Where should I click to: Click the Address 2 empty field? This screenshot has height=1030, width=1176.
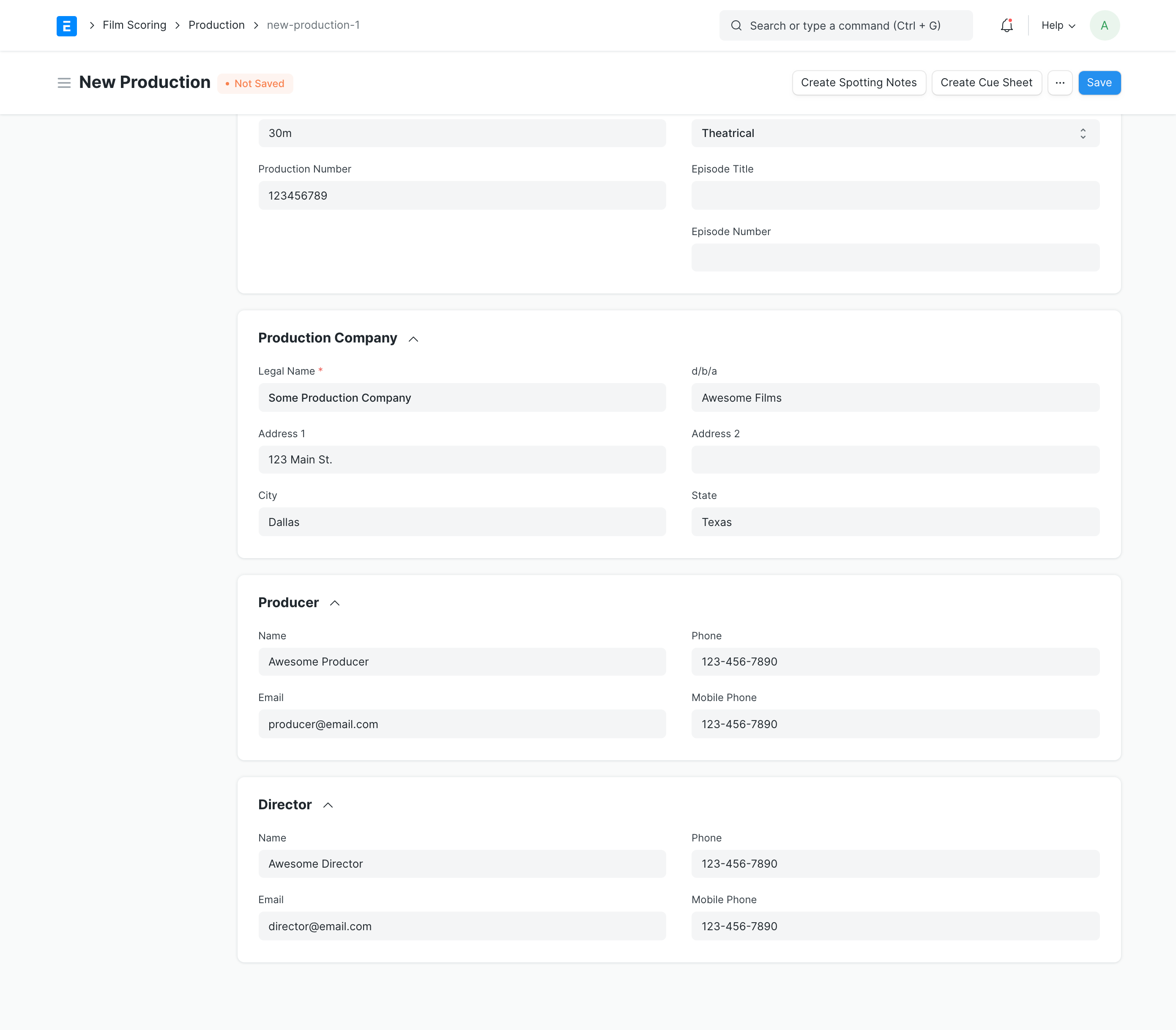point(894,460)
